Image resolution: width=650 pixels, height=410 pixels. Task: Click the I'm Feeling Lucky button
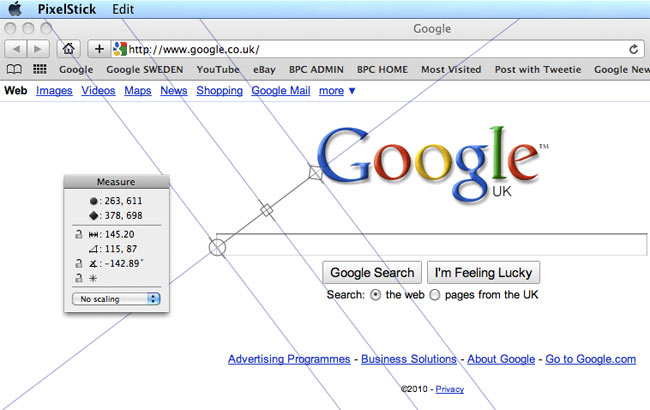click(483, 272)
